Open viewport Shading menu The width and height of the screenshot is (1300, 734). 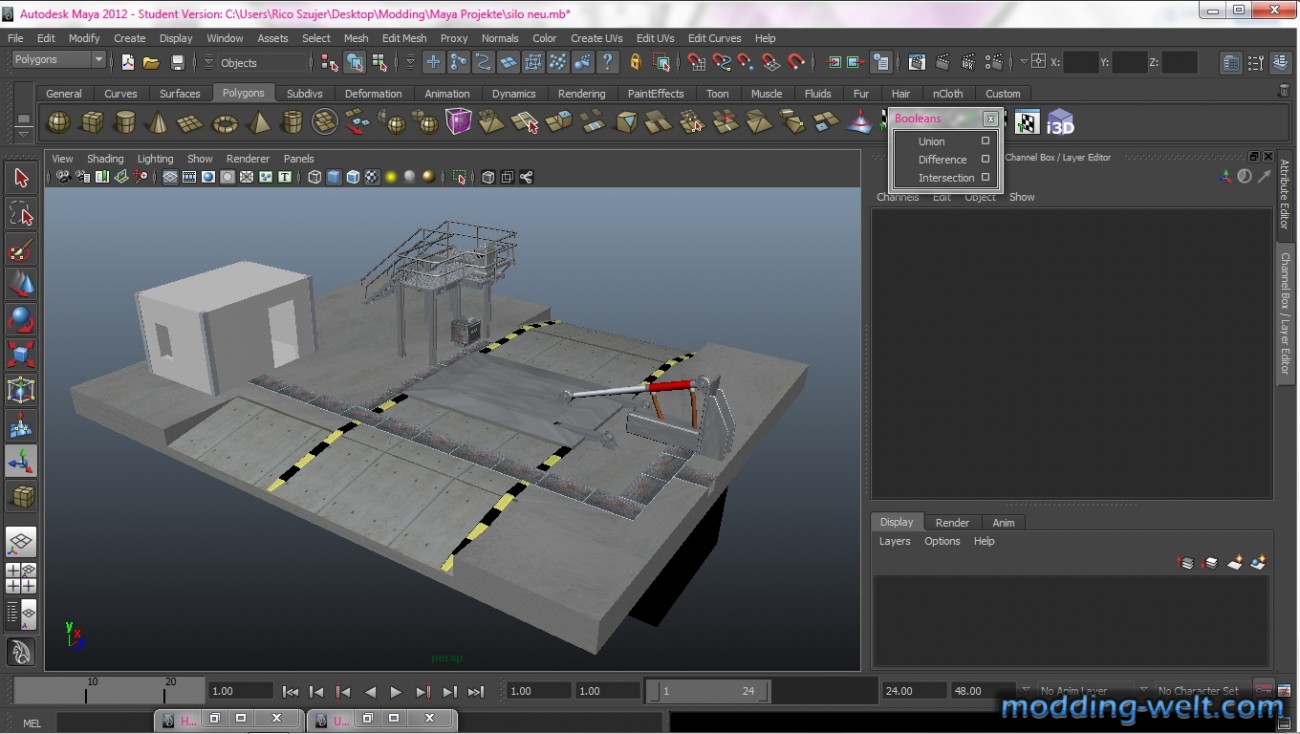[x=105, y=158]
